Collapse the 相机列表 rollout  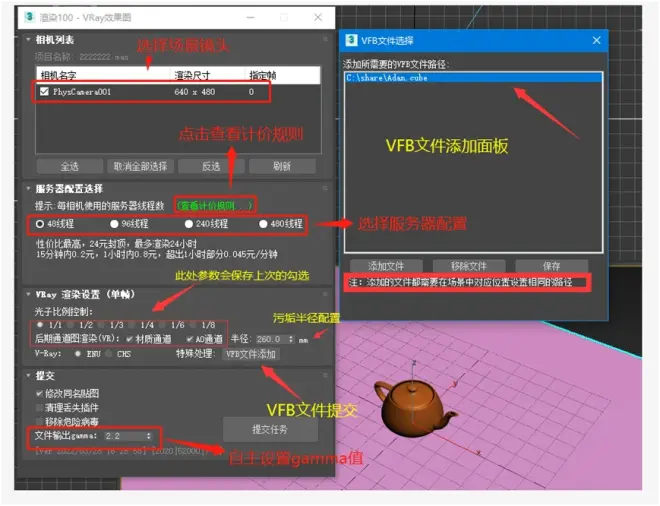[28, 40]
